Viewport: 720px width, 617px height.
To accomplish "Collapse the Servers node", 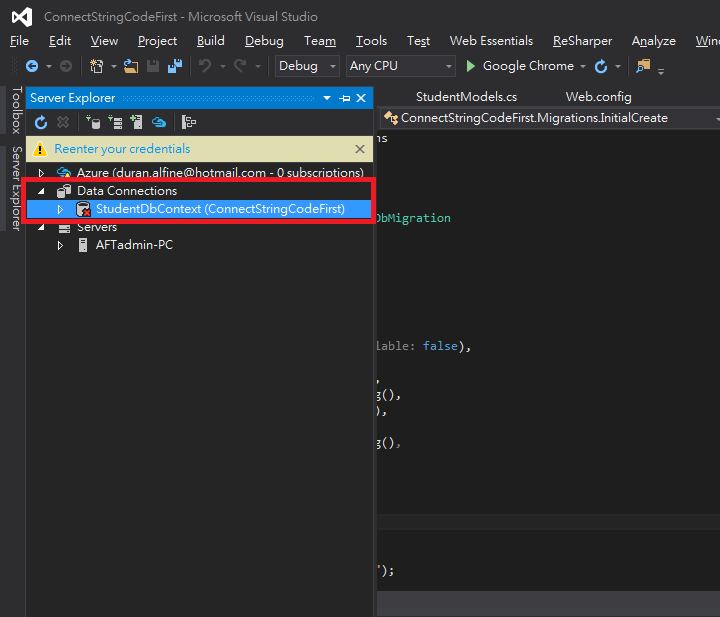I will tap(41, 227).
